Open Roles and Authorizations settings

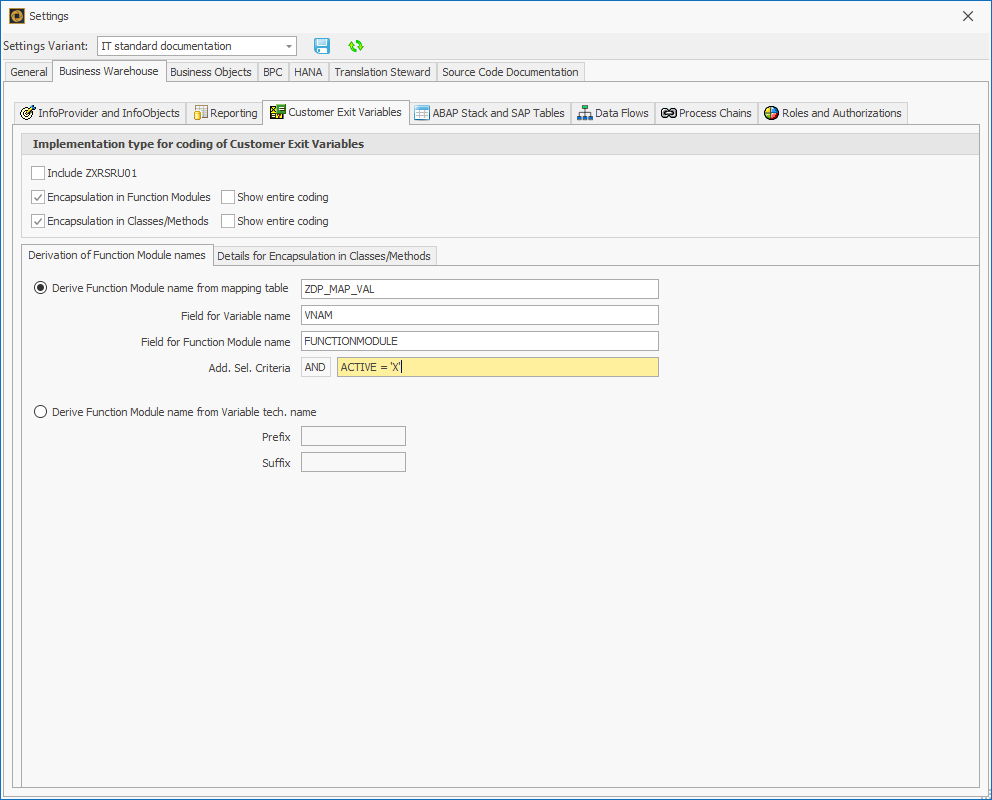point(832,113)
